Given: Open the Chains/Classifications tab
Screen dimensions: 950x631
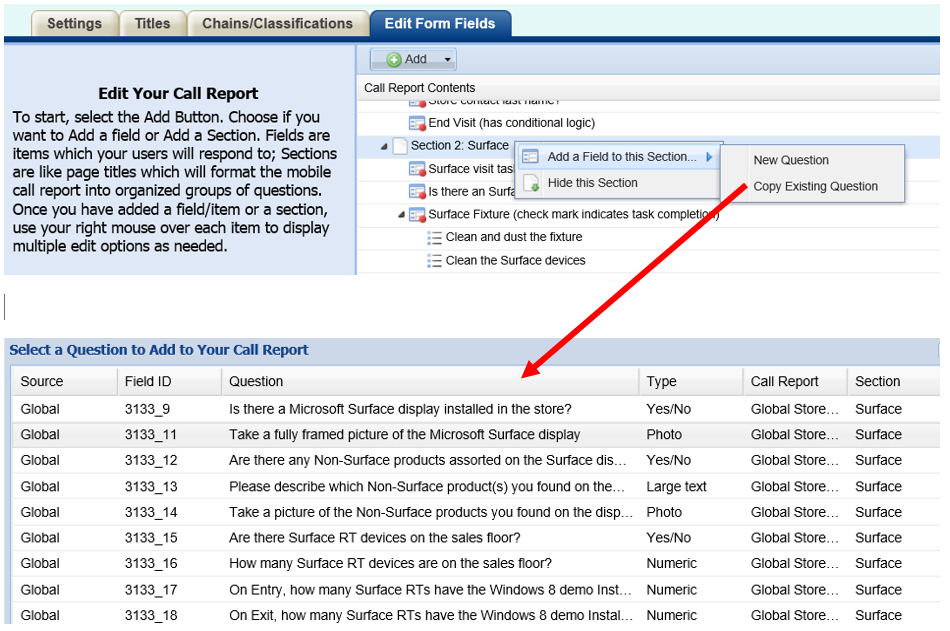Looking at the screenshot, I should pos(277,24).
